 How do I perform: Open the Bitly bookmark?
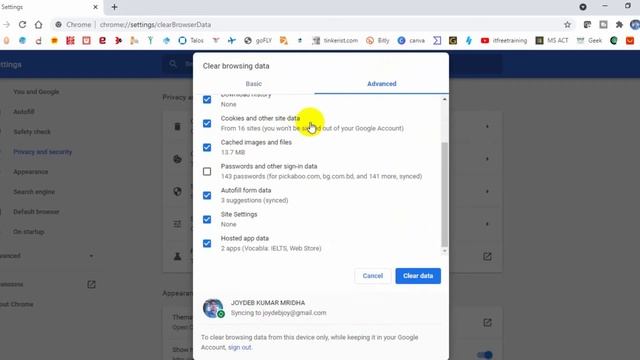[378, 40]
